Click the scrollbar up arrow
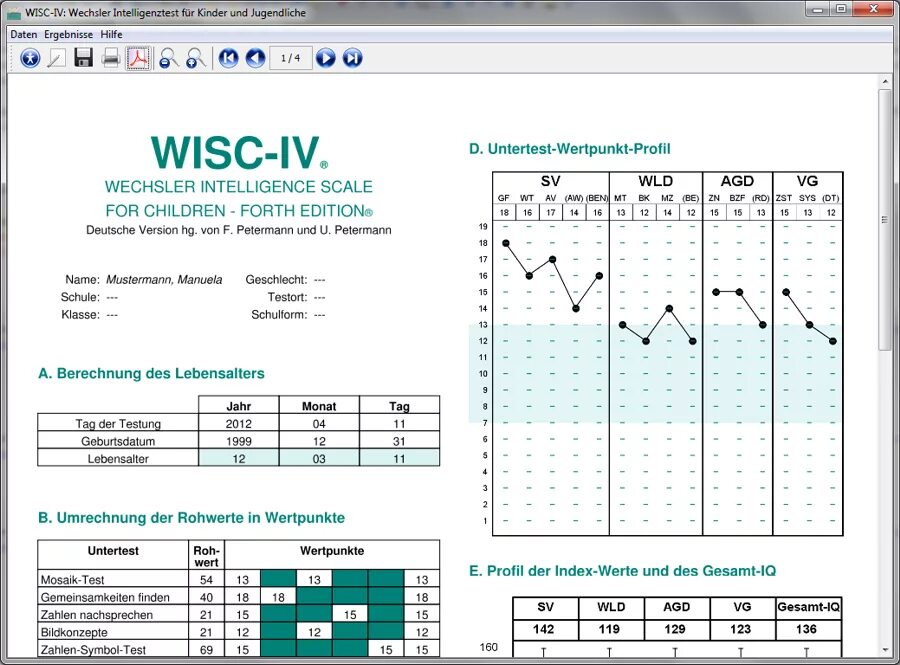The image size is (900, 665). point(885,83)
